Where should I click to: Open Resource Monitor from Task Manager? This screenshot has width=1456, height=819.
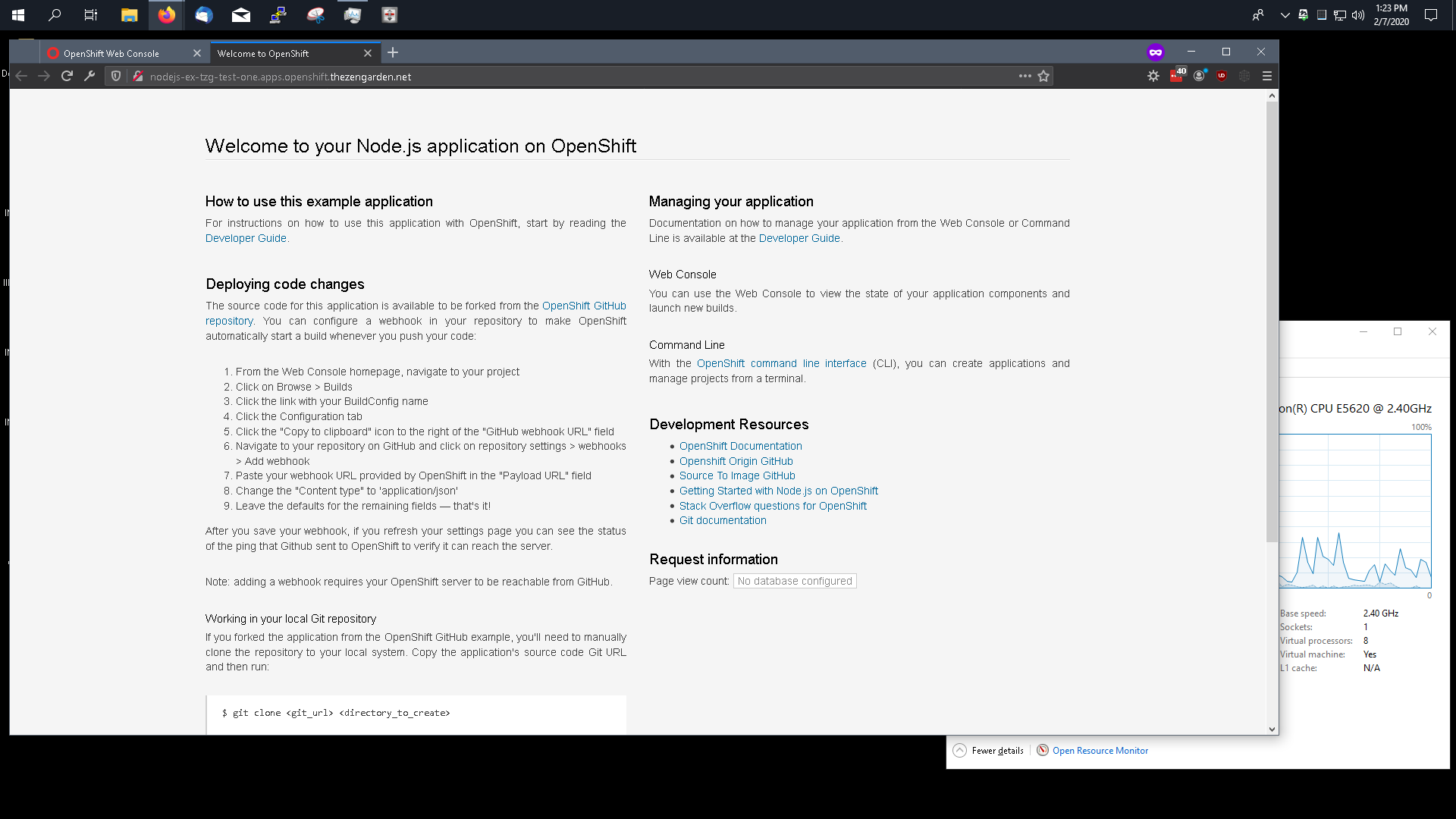(1092, 750)
